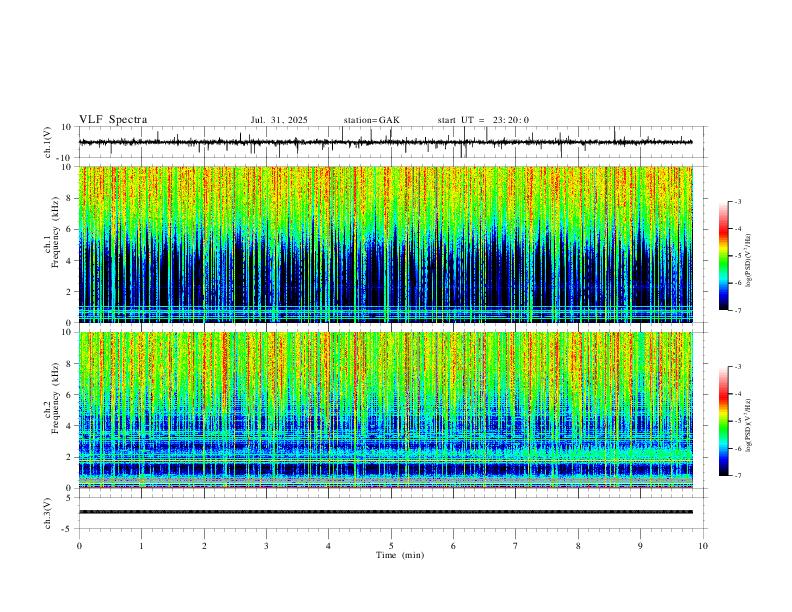This screenshot has height=612, width=792.
Task: Click time axis tick label 10
Action: [x=703, y=546]
